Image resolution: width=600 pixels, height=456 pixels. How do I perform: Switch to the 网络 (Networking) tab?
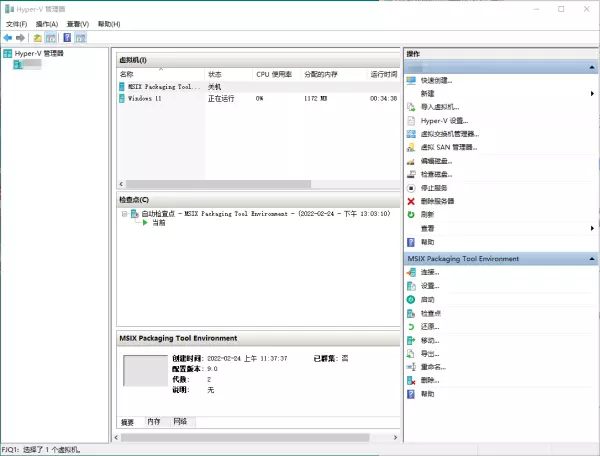(180, 422)
